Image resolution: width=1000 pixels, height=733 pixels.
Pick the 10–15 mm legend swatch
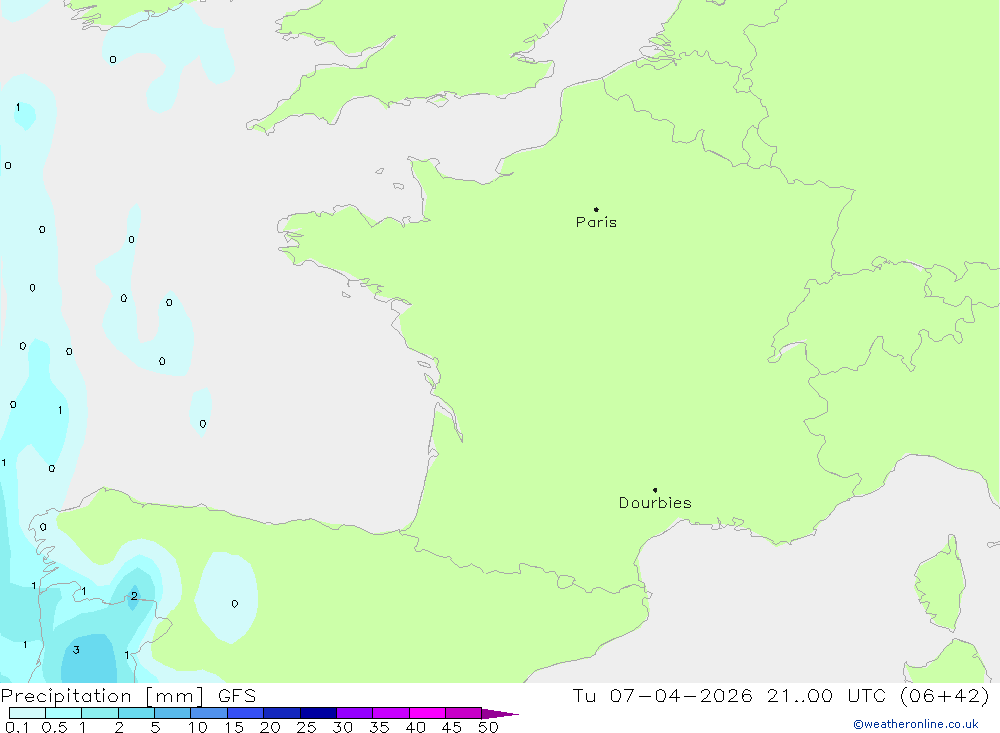point(209,713)
